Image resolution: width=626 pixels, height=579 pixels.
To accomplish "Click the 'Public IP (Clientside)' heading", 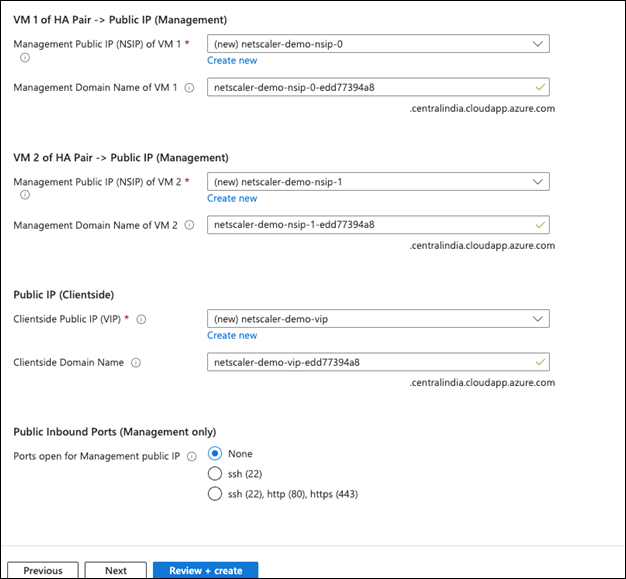I will tap(64, 295).
